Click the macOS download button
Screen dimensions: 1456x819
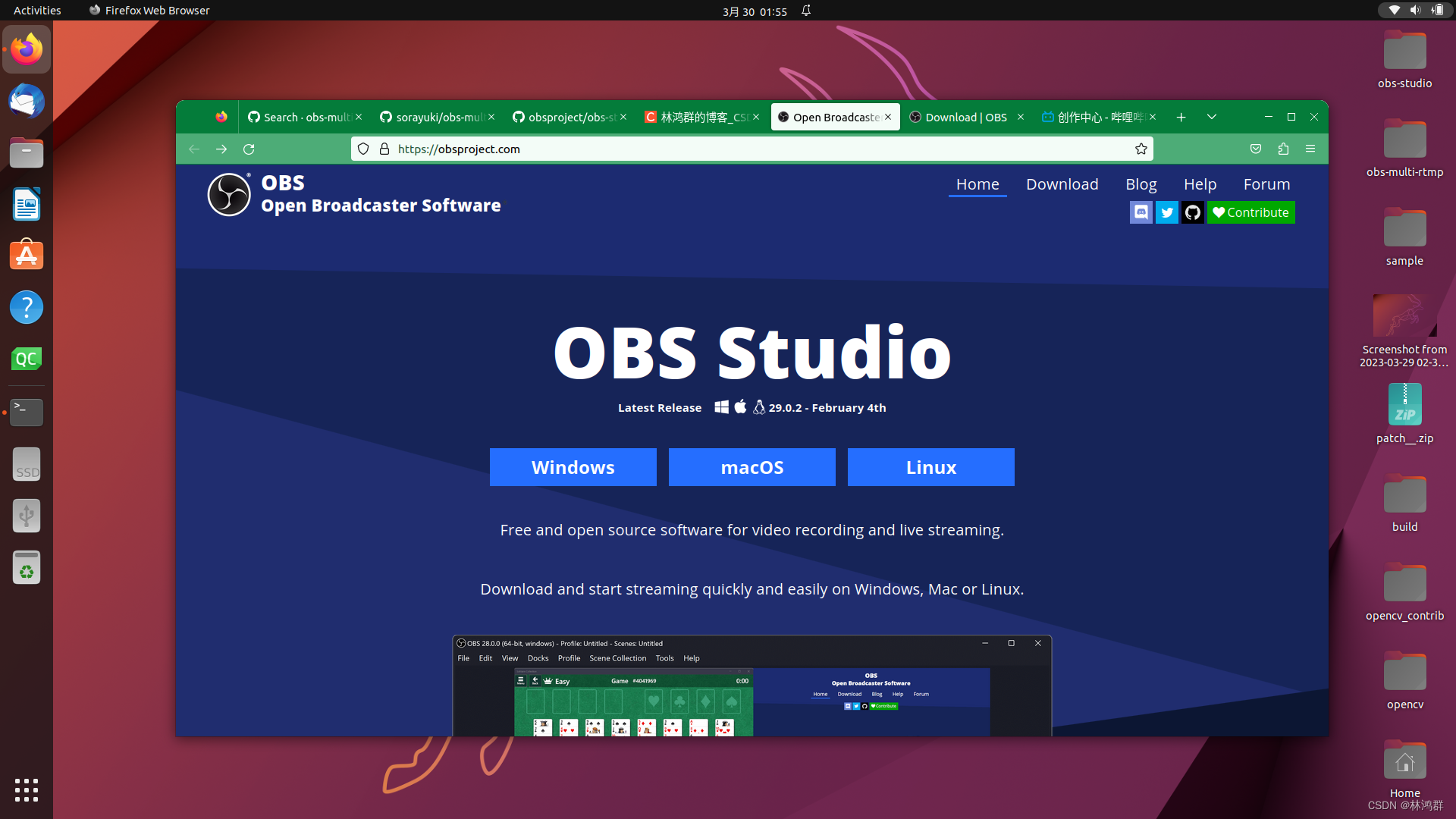(752, 467)
